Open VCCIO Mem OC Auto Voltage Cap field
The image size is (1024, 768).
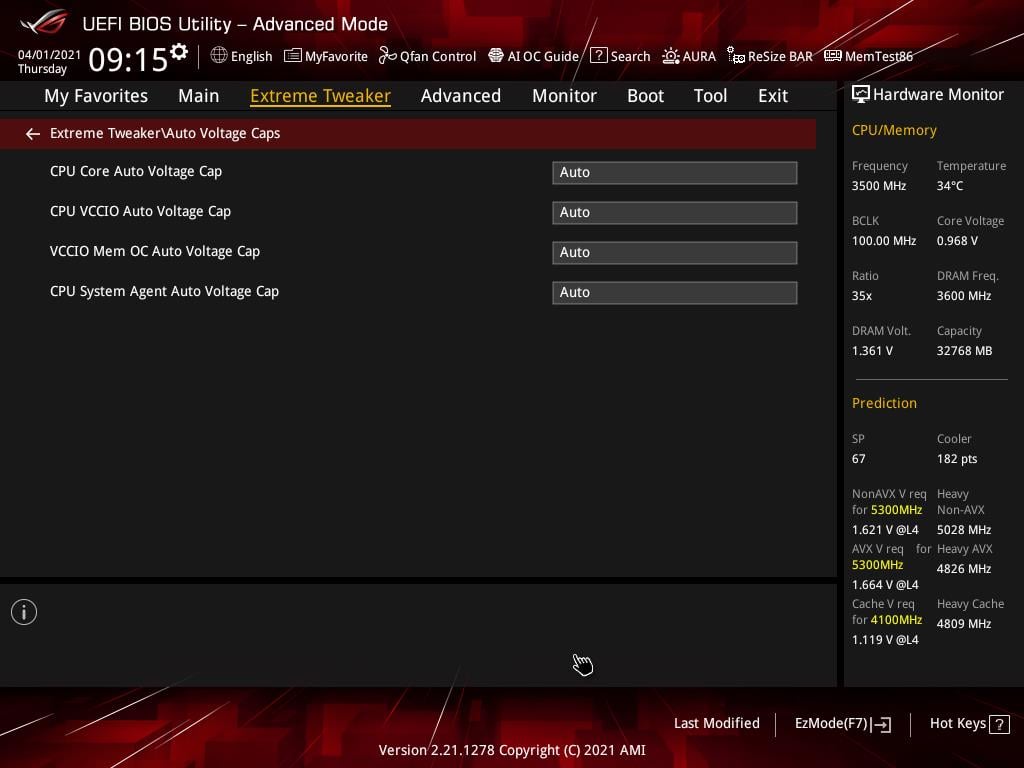[x=675, y=253]
